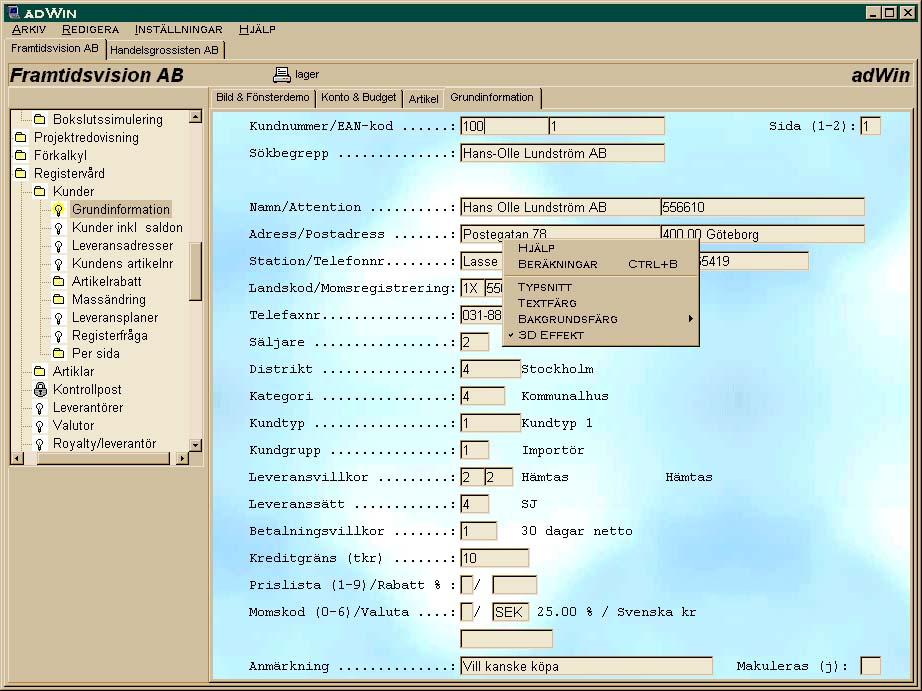The height and width of the screenshot is (691, 922).
Task: Click the Sökbegrepp input field
Action: click(x=562, y=153)
